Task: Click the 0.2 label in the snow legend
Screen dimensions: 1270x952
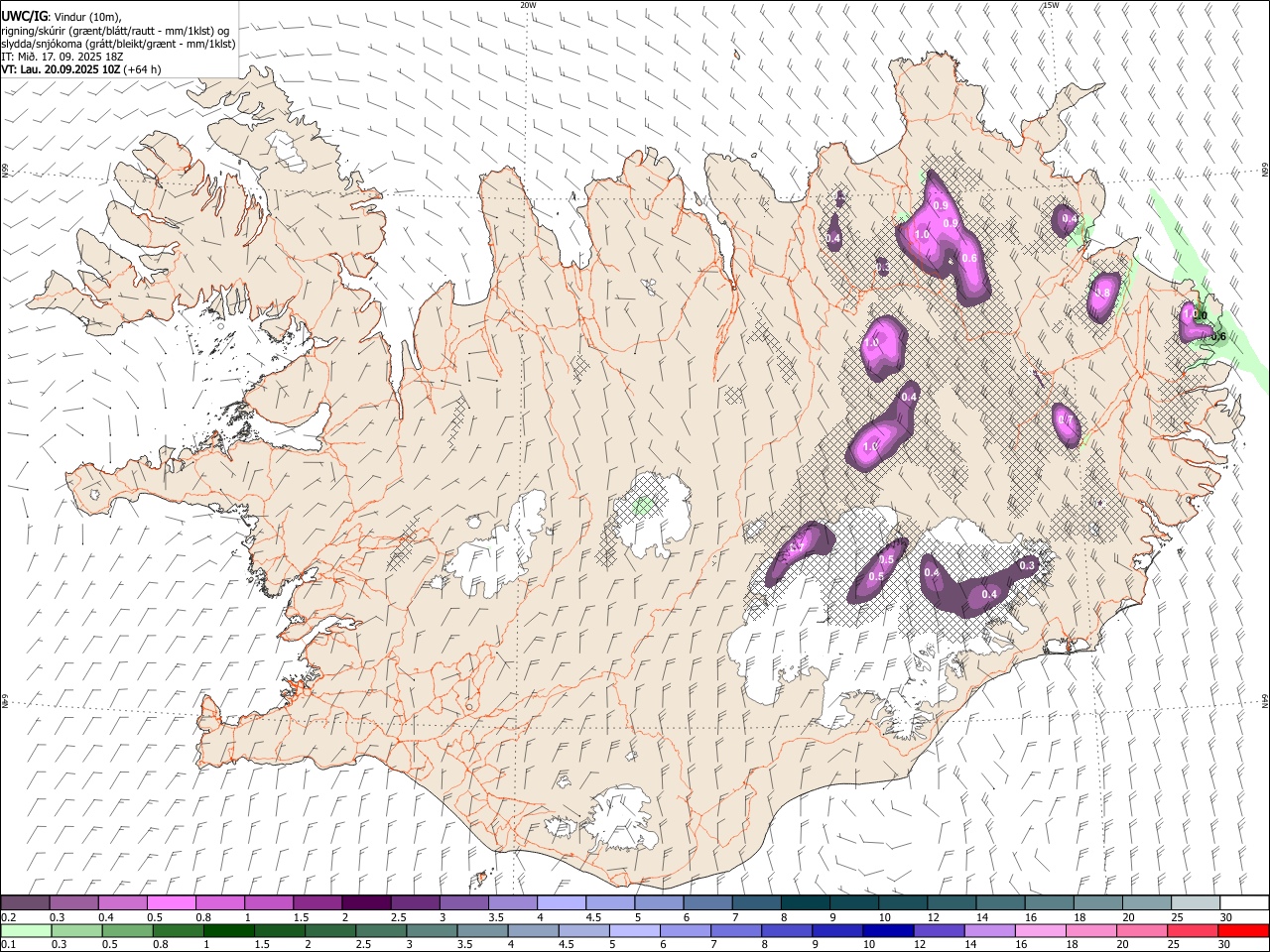Action: [x=9, y=917]
